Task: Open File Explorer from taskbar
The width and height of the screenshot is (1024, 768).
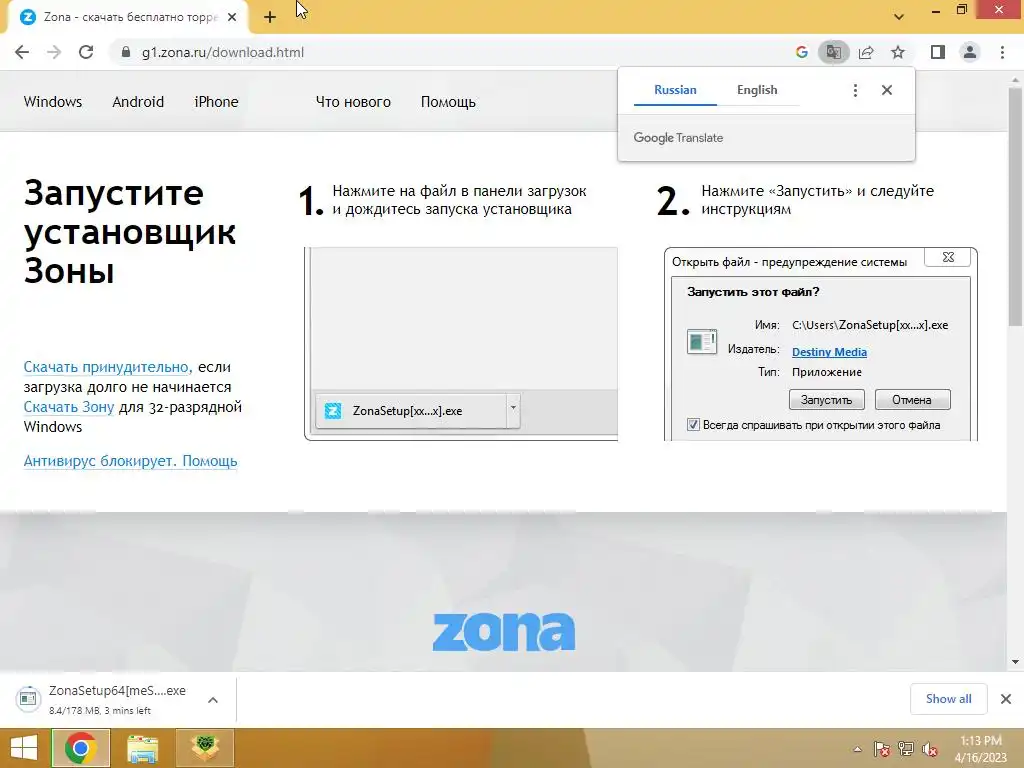Action: point(142,748)
